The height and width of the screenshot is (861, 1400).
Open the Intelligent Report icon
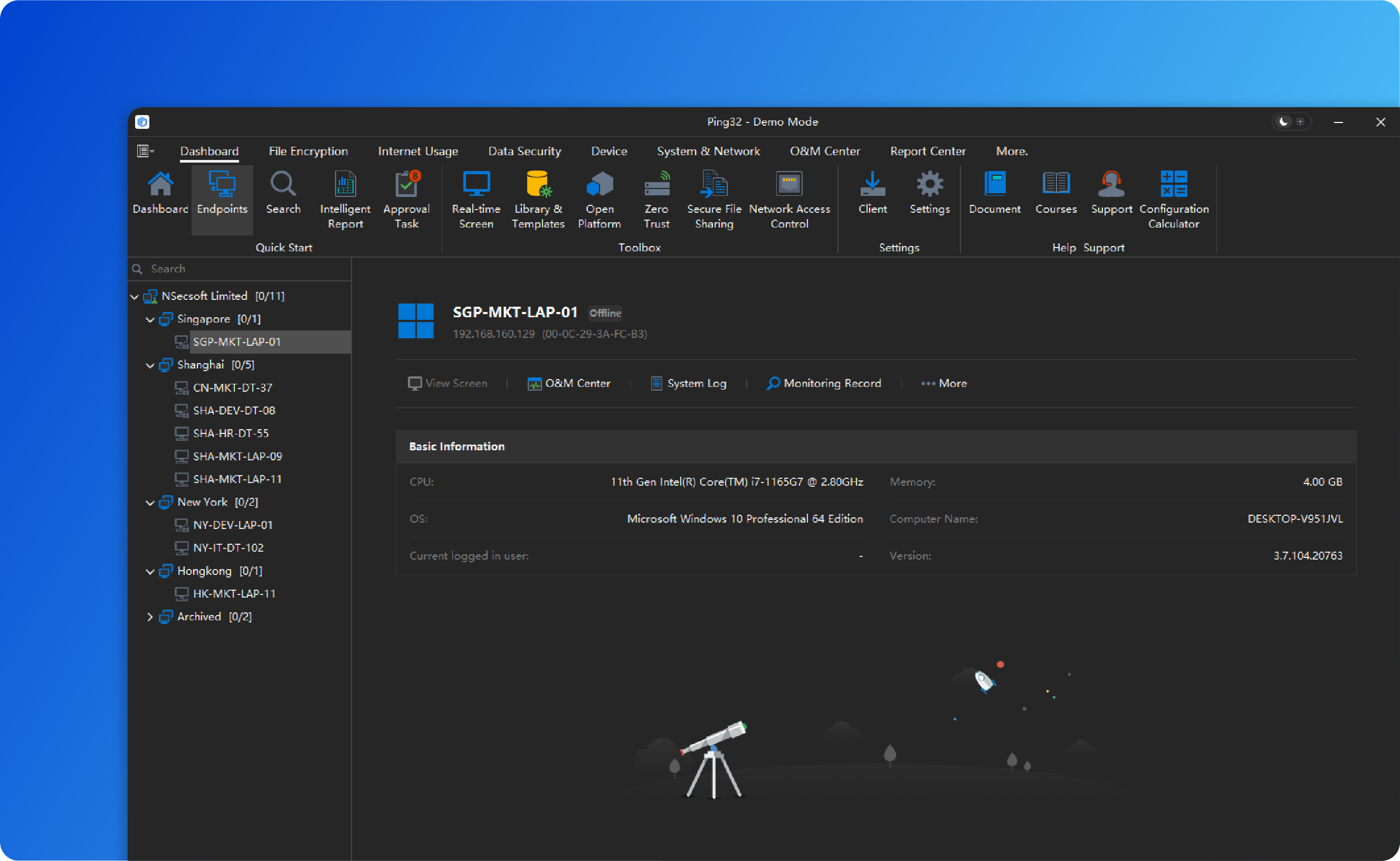click(345, 198)
